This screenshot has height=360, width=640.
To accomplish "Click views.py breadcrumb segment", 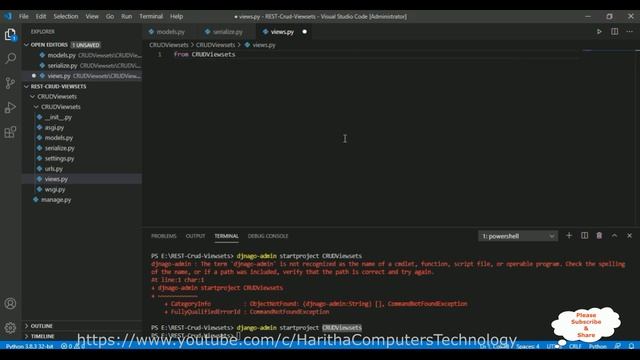I will coord(264,45).
